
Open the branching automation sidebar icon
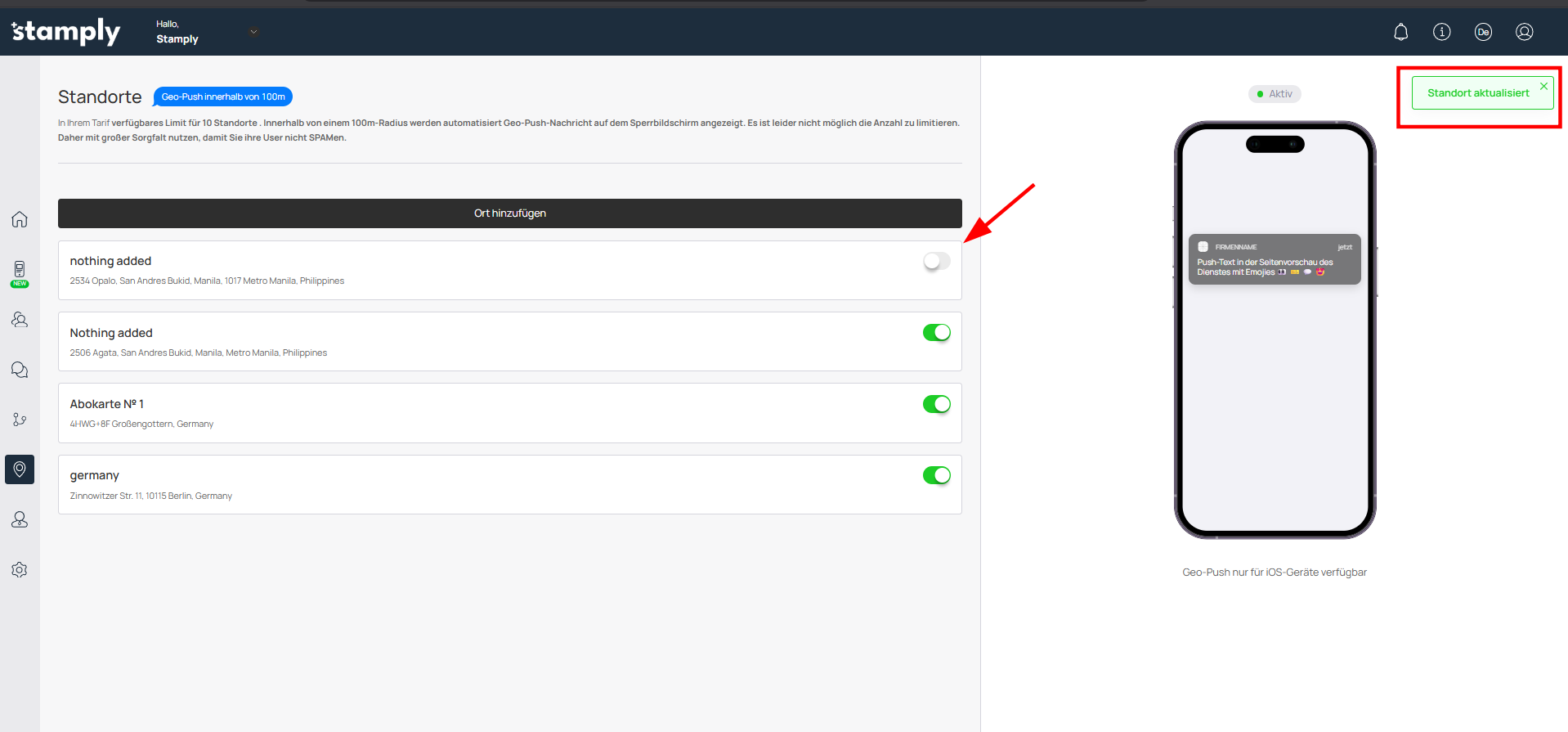(x=20, y=420)
